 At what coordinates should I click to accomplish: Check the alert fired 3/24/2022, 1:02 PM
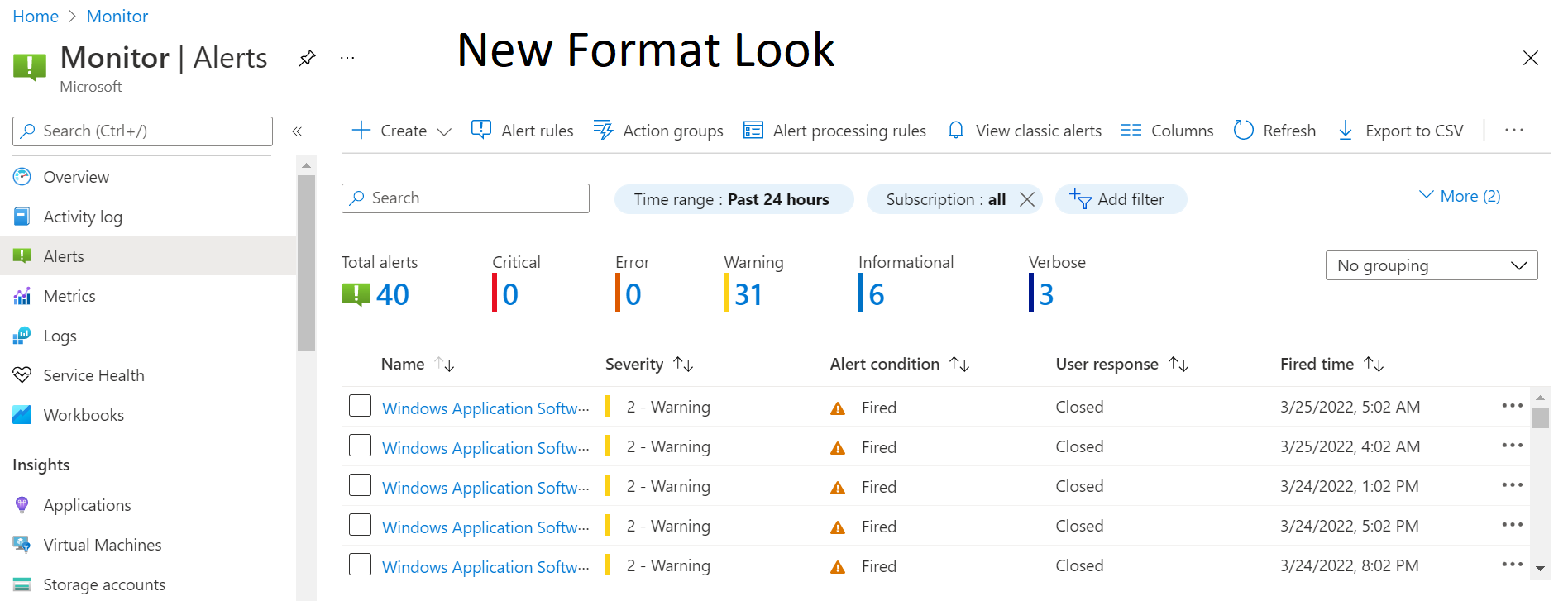coord(360,485)
